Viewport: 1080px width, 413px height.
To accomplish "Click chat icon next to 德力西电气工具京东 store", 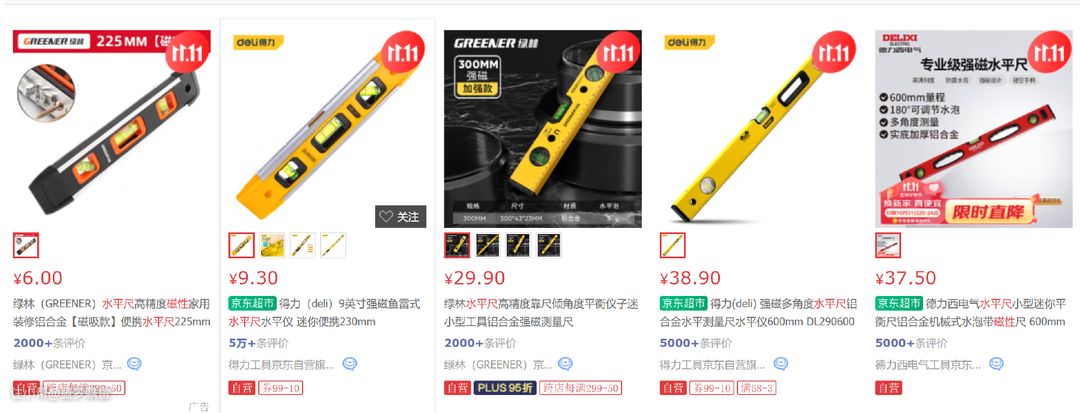I will [x=996, y=364].
